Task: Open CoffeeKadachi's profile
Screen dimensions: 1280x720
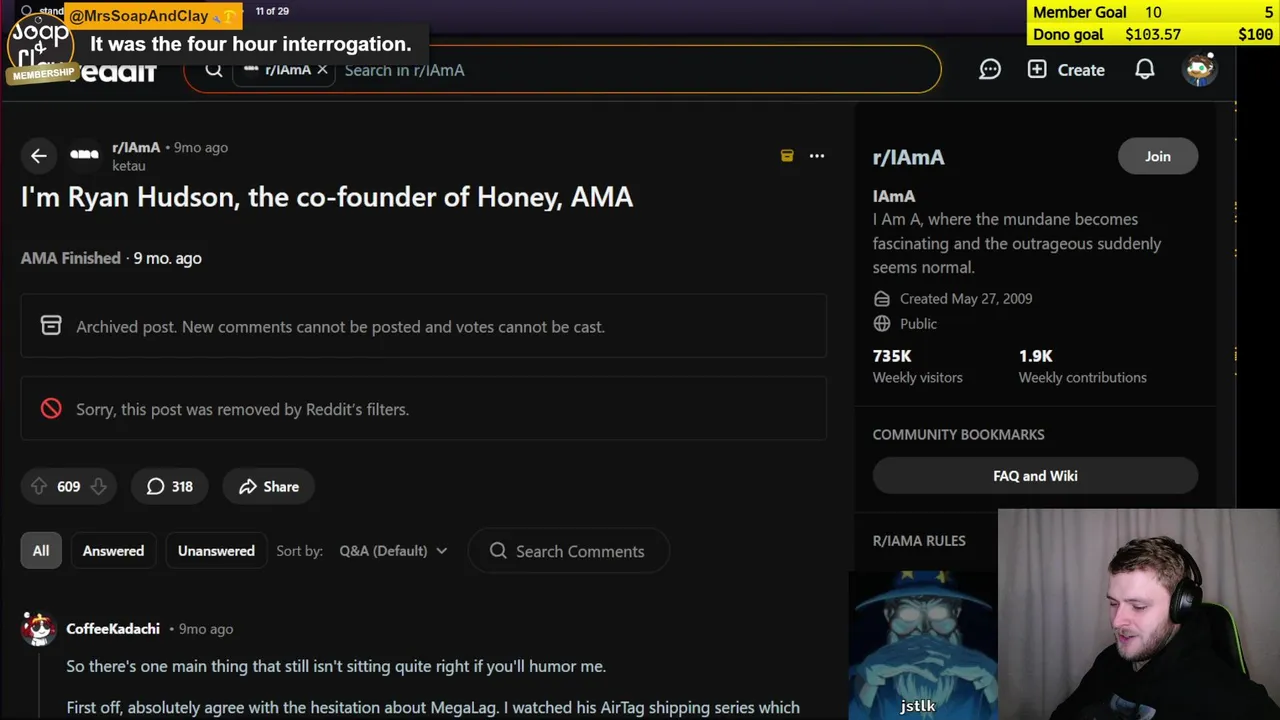Action: coord(113,629)
